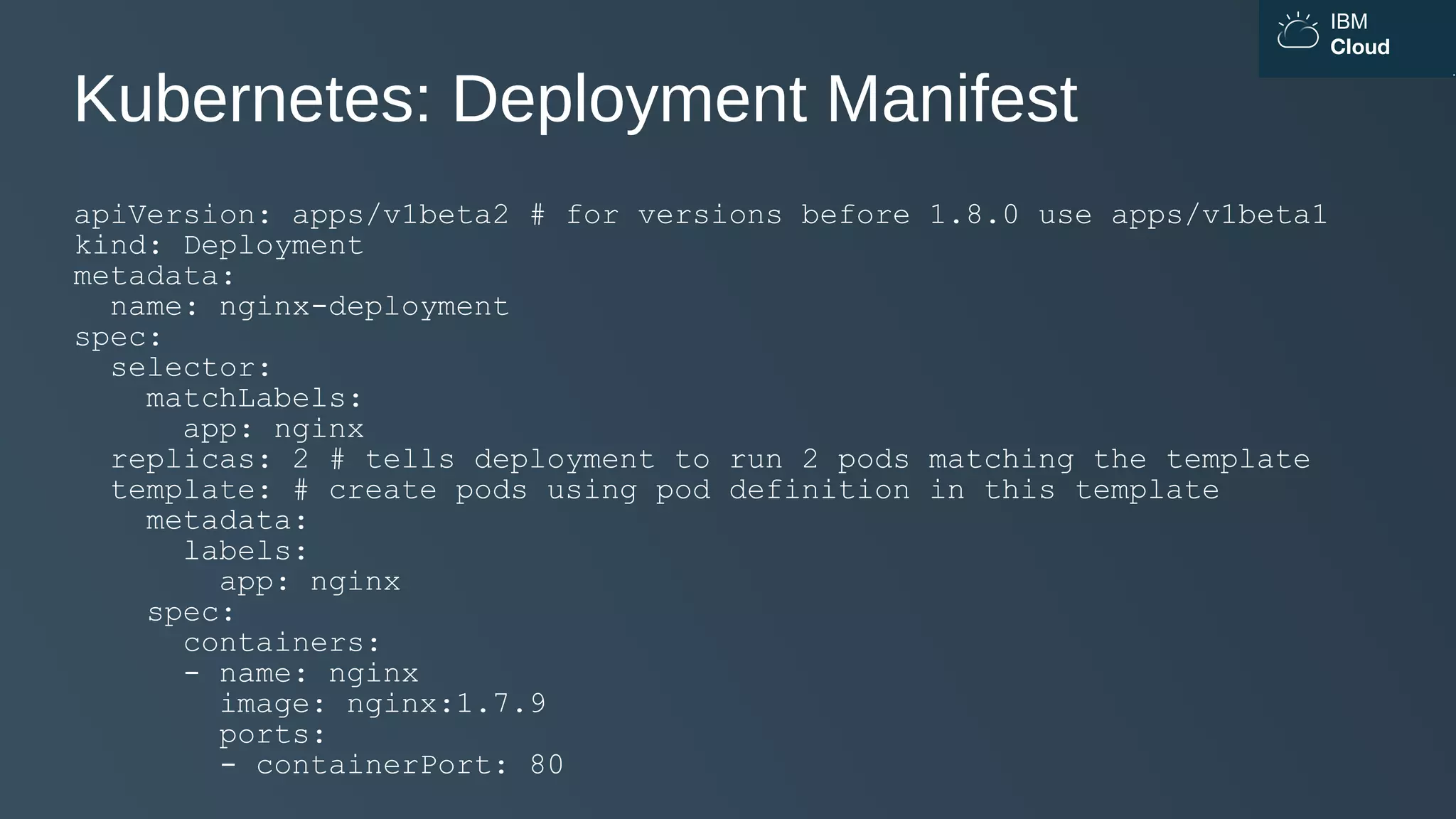The width and height of the screenshot is (1456, 819).
Task: Click the 'kind: Deployment' line
Action: [219, 245]
